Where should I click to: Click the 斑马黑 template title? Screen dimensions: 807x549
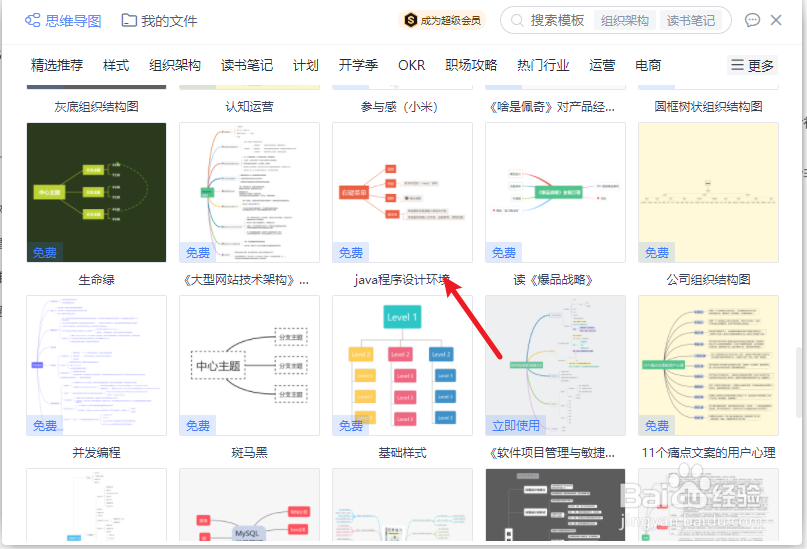250,453
